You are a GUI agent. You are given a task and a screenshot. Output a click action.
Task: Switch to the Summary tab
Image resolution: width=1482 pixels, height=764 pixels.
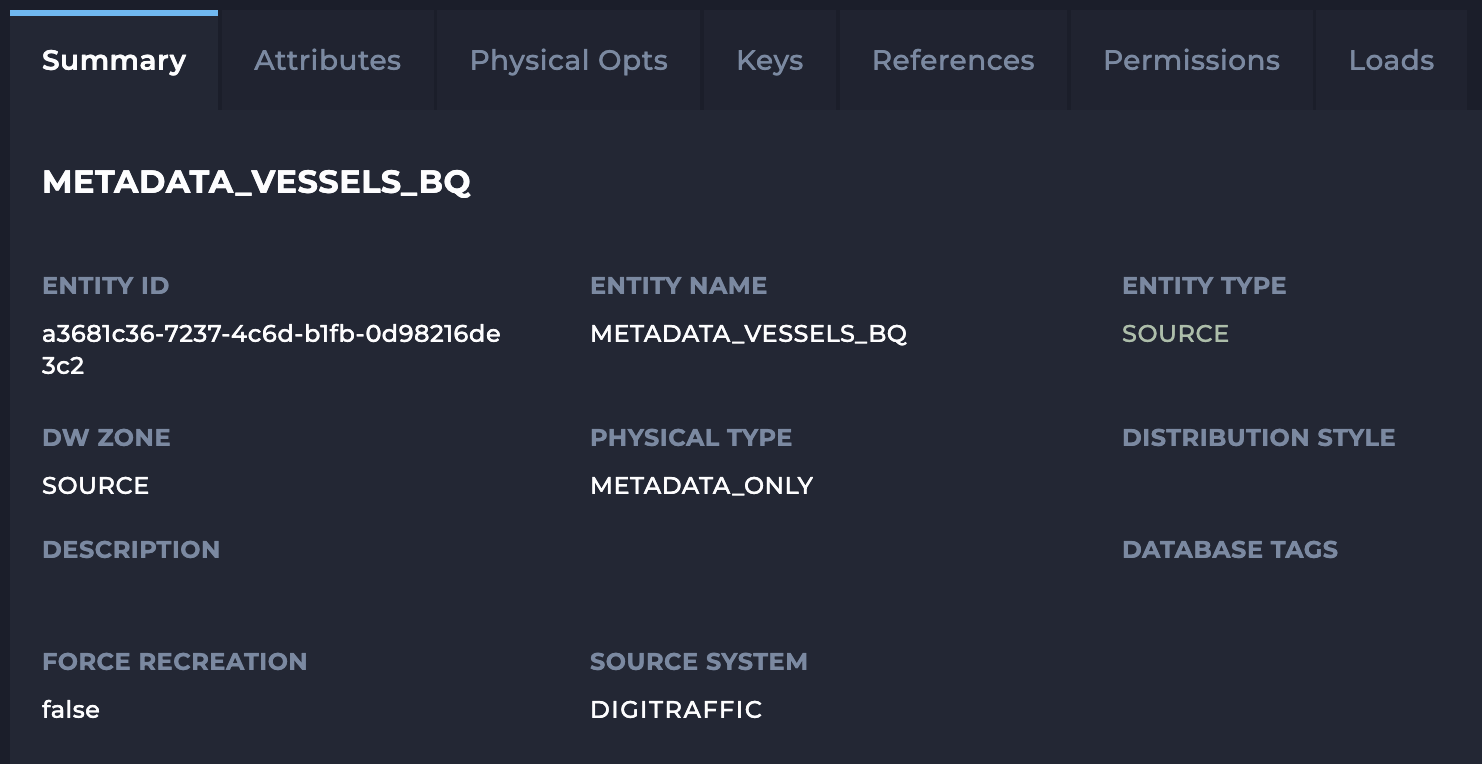(114, 61)
